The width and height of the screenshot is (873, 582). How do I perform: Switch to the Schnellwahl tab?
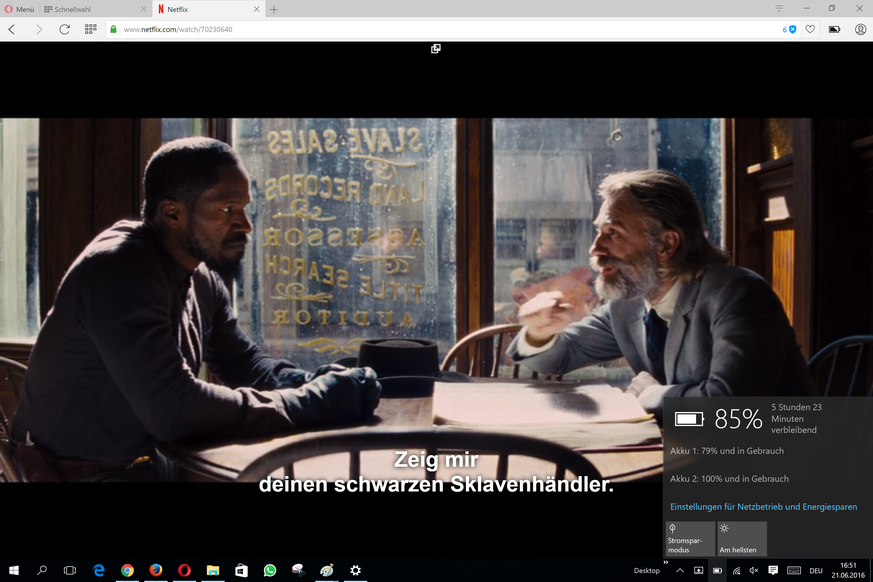[x=95, y=9]
